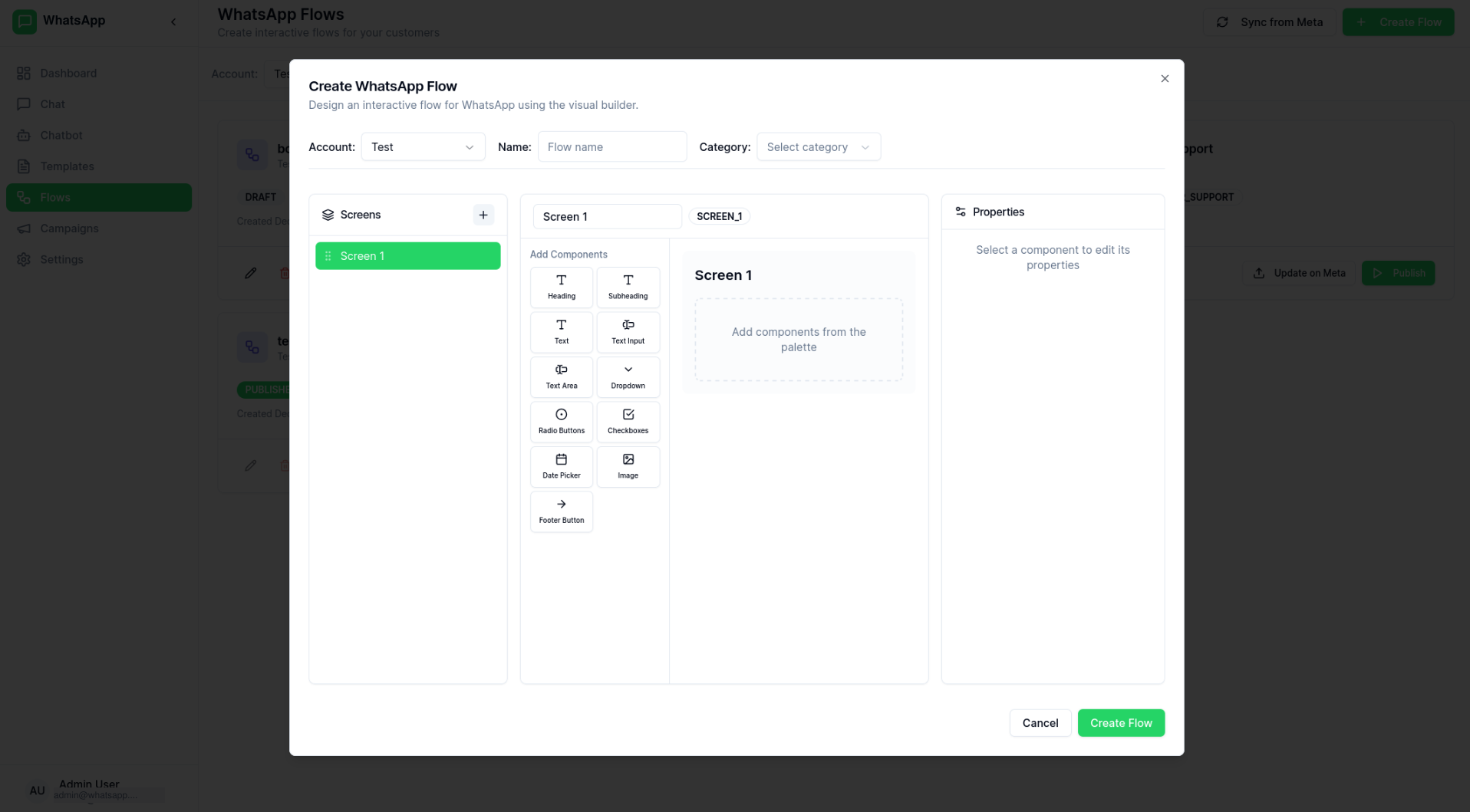1470x812 pixels.
Task: Collapse the sidebar with the chevron
Action: (173, 21)
